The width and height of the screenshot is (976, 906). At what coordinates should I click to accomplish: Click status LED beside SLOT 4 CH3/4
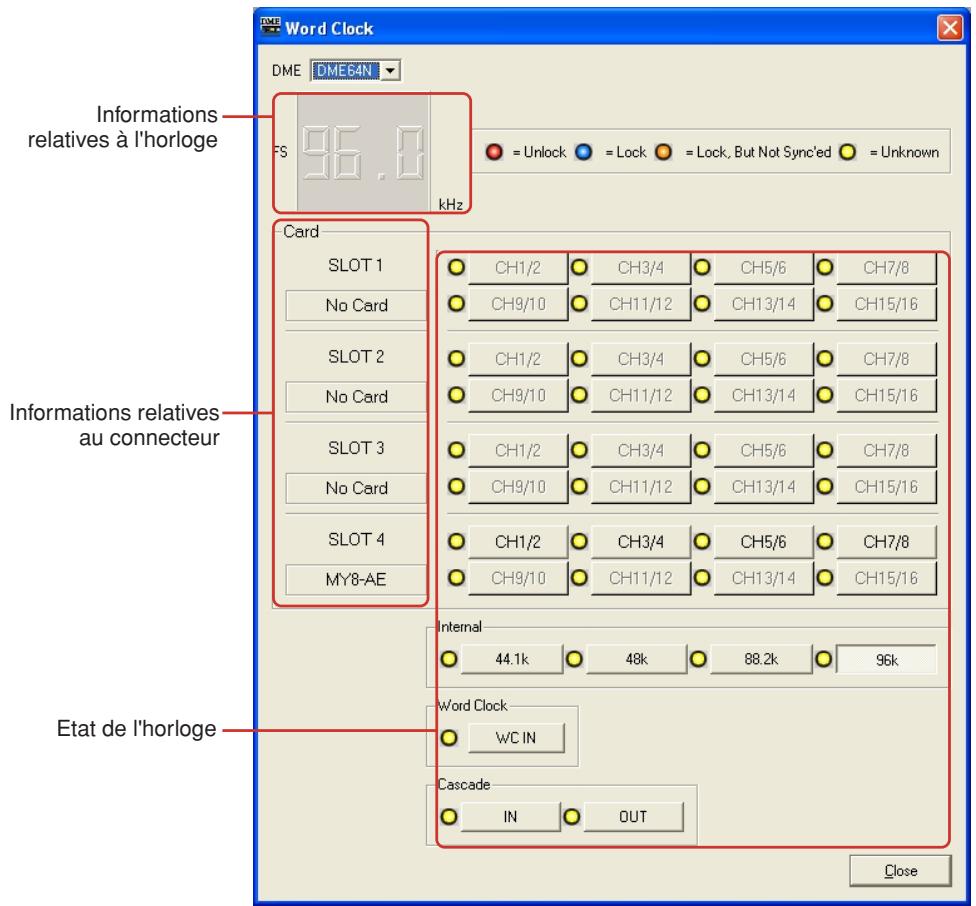click(x=579, y=541)
